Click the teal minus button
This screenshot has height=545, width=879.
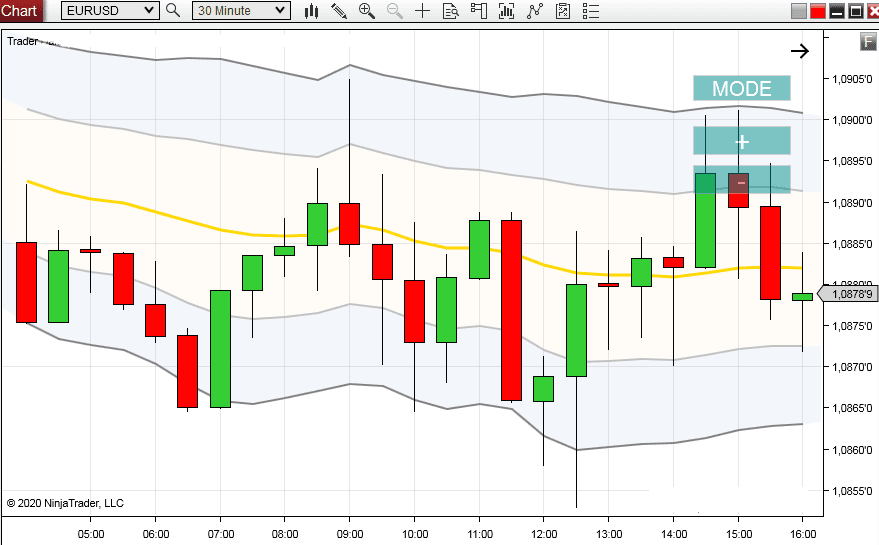(742, 179)
